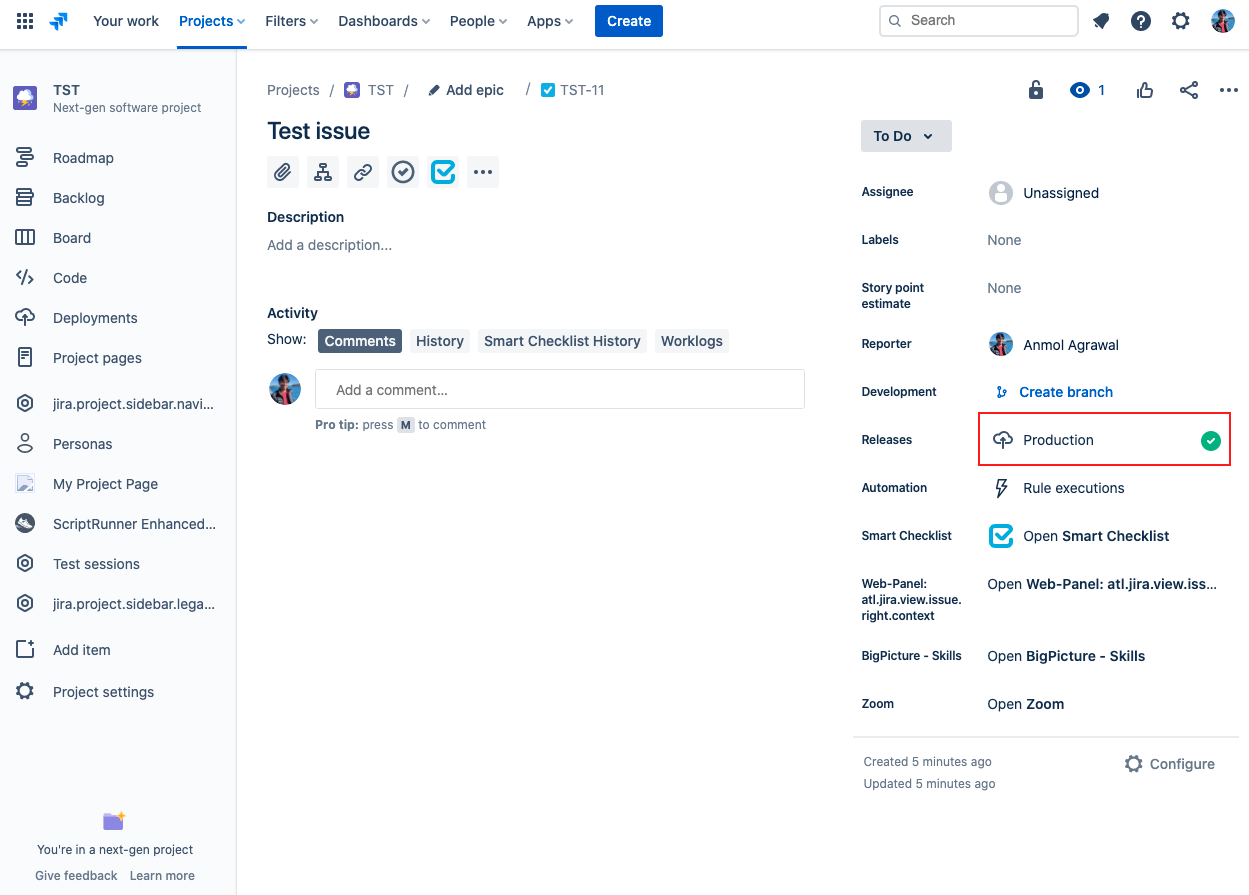Click the thumbs up vote icon
The height and width of the screenshot is (895, 1249).
coord(1145,90)
